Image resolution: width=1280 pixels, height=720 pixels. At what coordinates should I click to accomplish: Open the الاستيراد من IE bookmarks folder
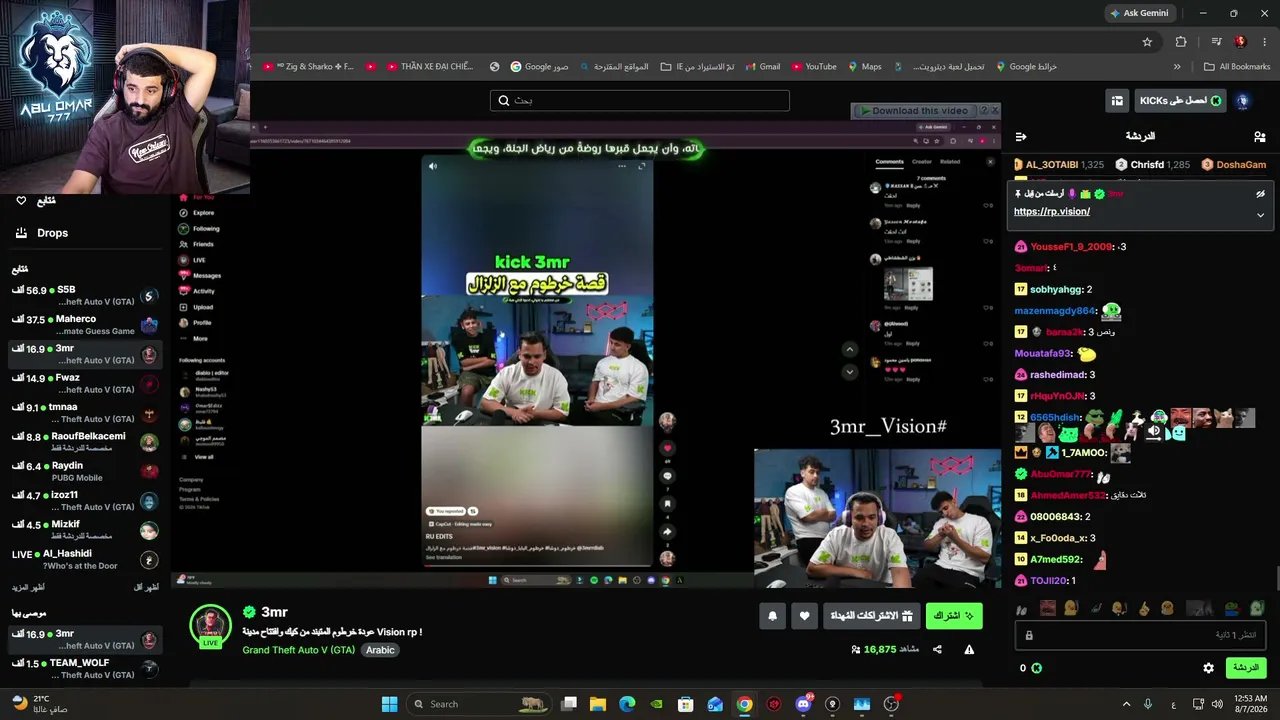click(698, 67)
